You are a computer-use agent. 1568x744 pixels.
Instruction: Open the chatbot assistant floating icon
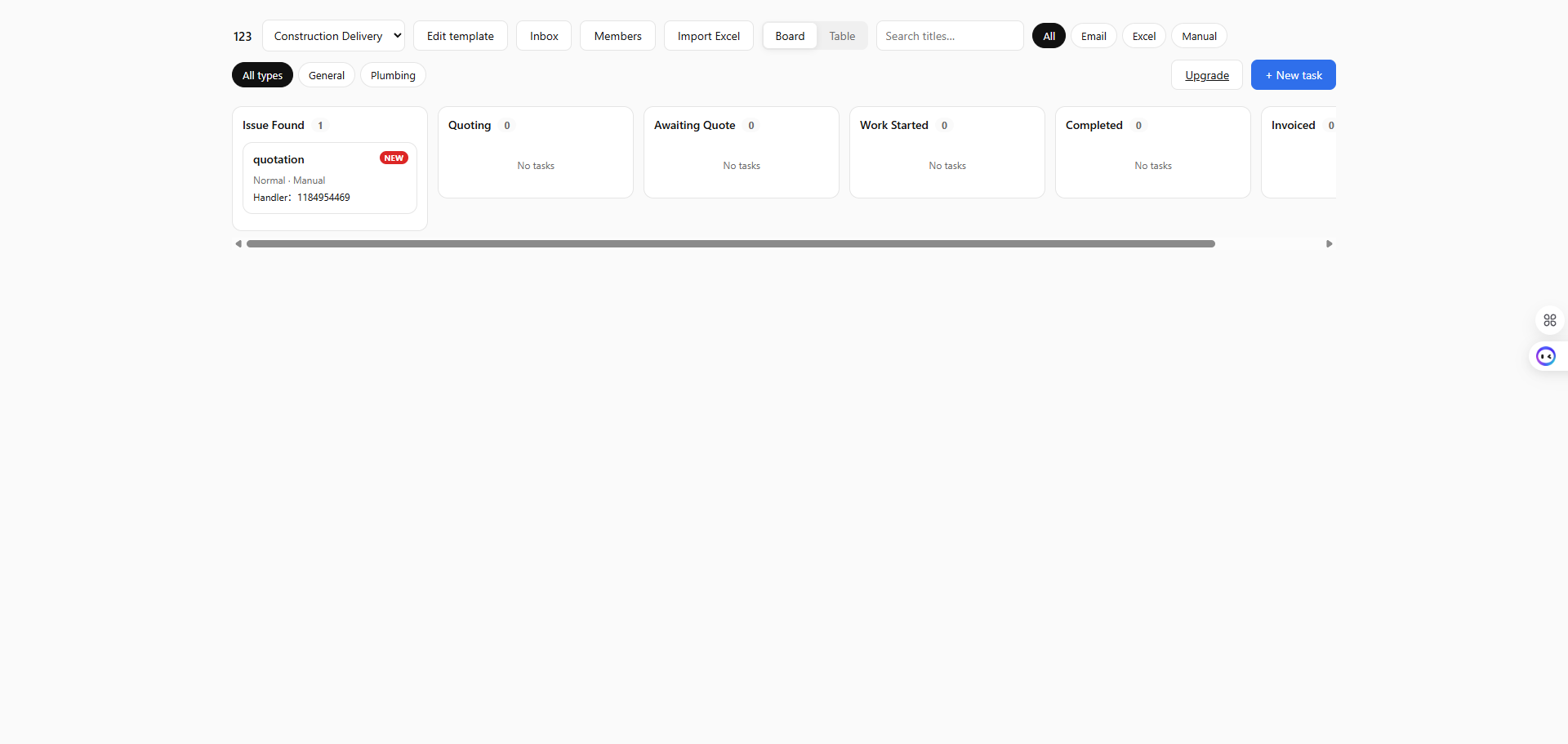tap(1546, 356)
